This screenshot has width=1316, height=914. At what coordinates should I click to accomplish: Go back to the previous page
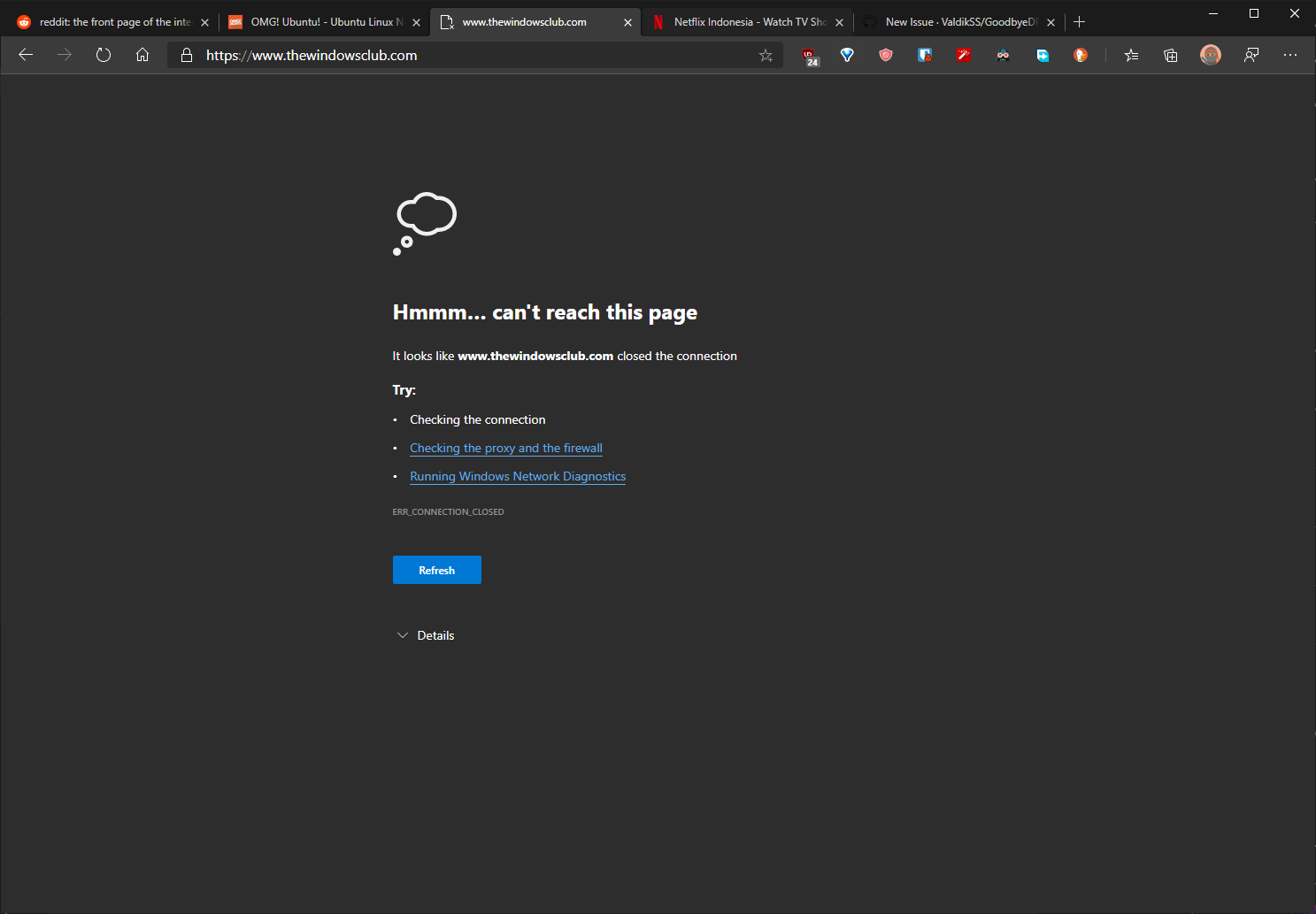(26, 55)
